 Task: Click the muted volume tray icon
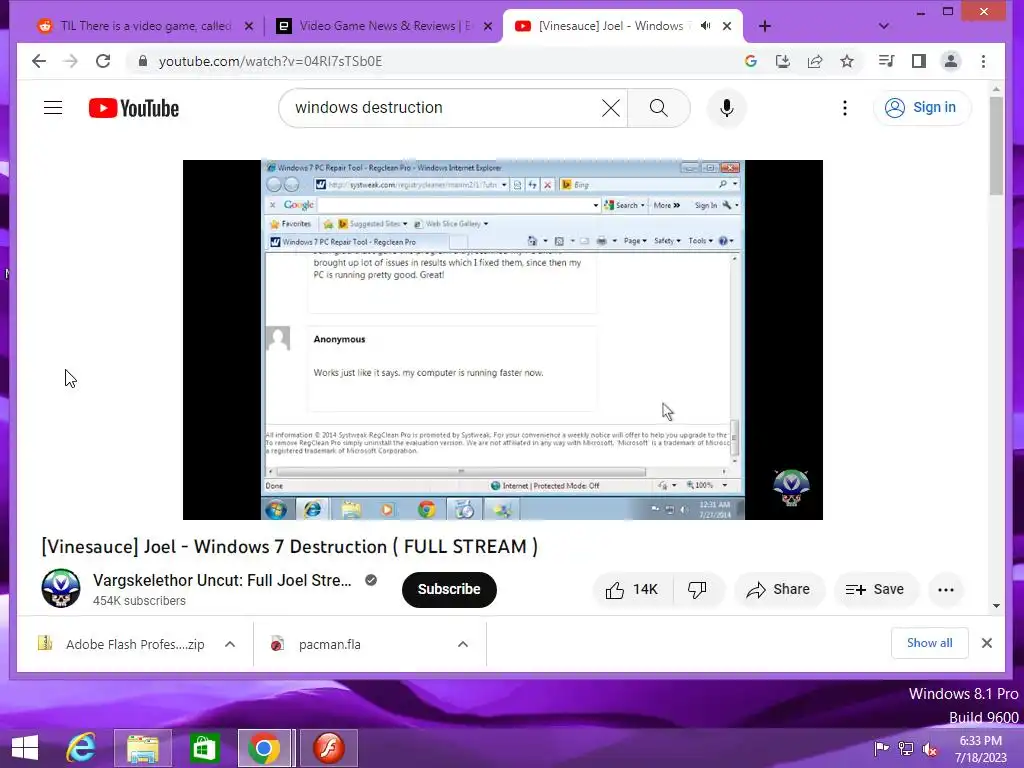point(930,748)
